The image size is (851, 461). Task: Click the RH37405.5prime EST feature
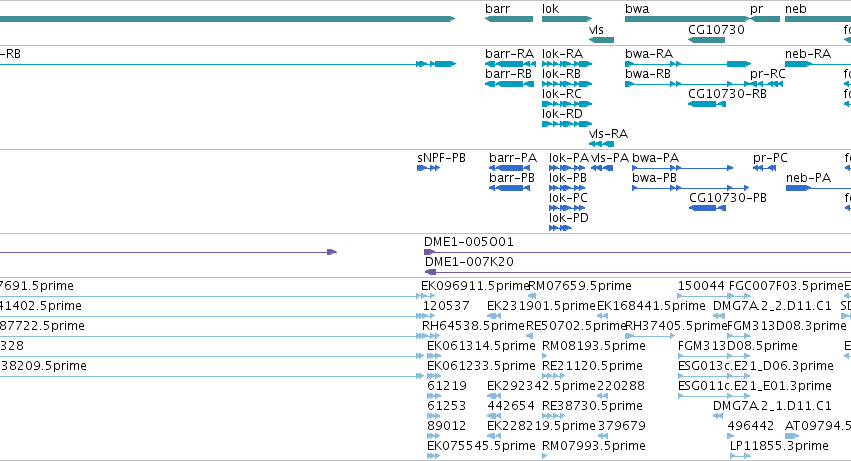point(650,336)
